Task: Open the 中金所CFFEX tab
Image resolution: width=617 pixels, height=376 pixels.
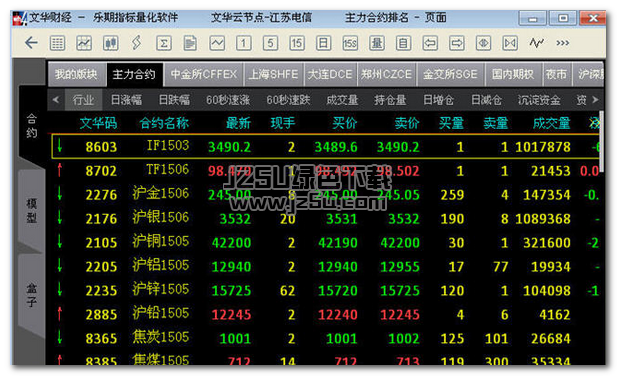Action: coord(204,74)
